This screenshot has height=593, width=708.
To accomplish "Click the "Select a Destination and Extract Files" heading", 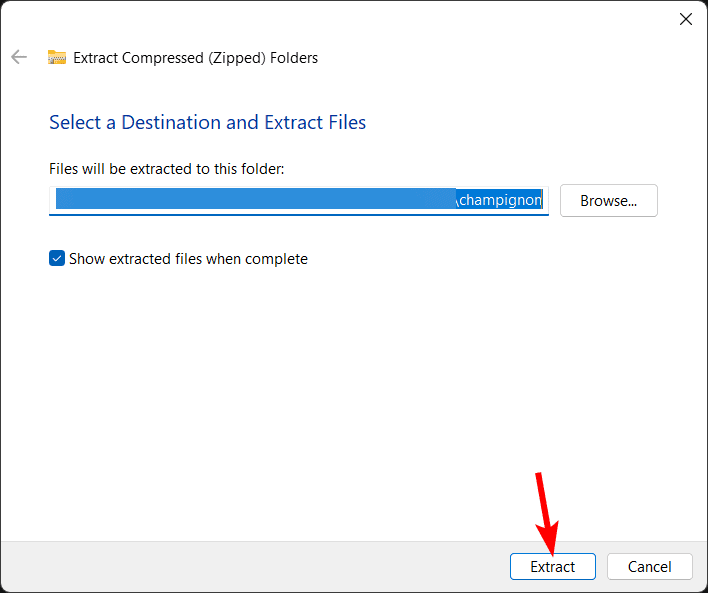I will pos(207,123).
